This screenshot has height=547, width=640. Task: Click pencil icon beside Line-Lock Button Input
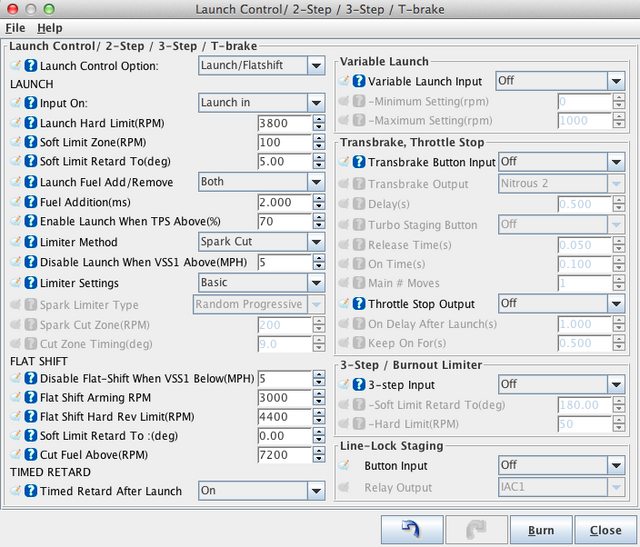tap(344, 465)
